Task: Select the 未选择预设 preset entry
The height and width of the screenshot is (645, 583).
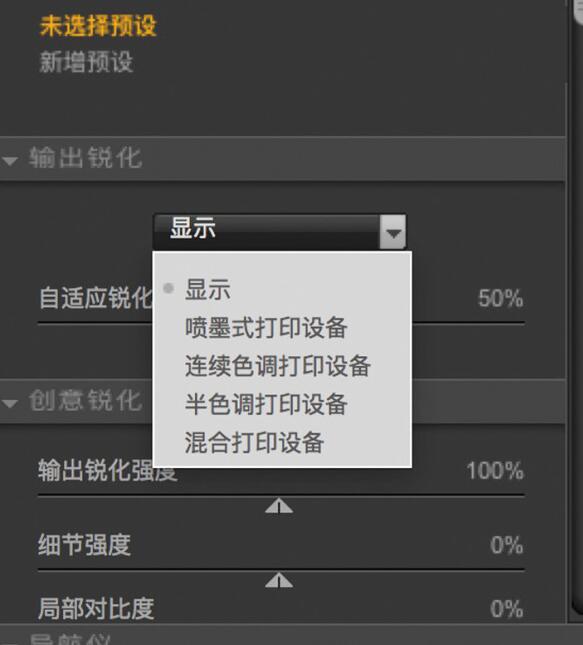Action: (98, 26)
